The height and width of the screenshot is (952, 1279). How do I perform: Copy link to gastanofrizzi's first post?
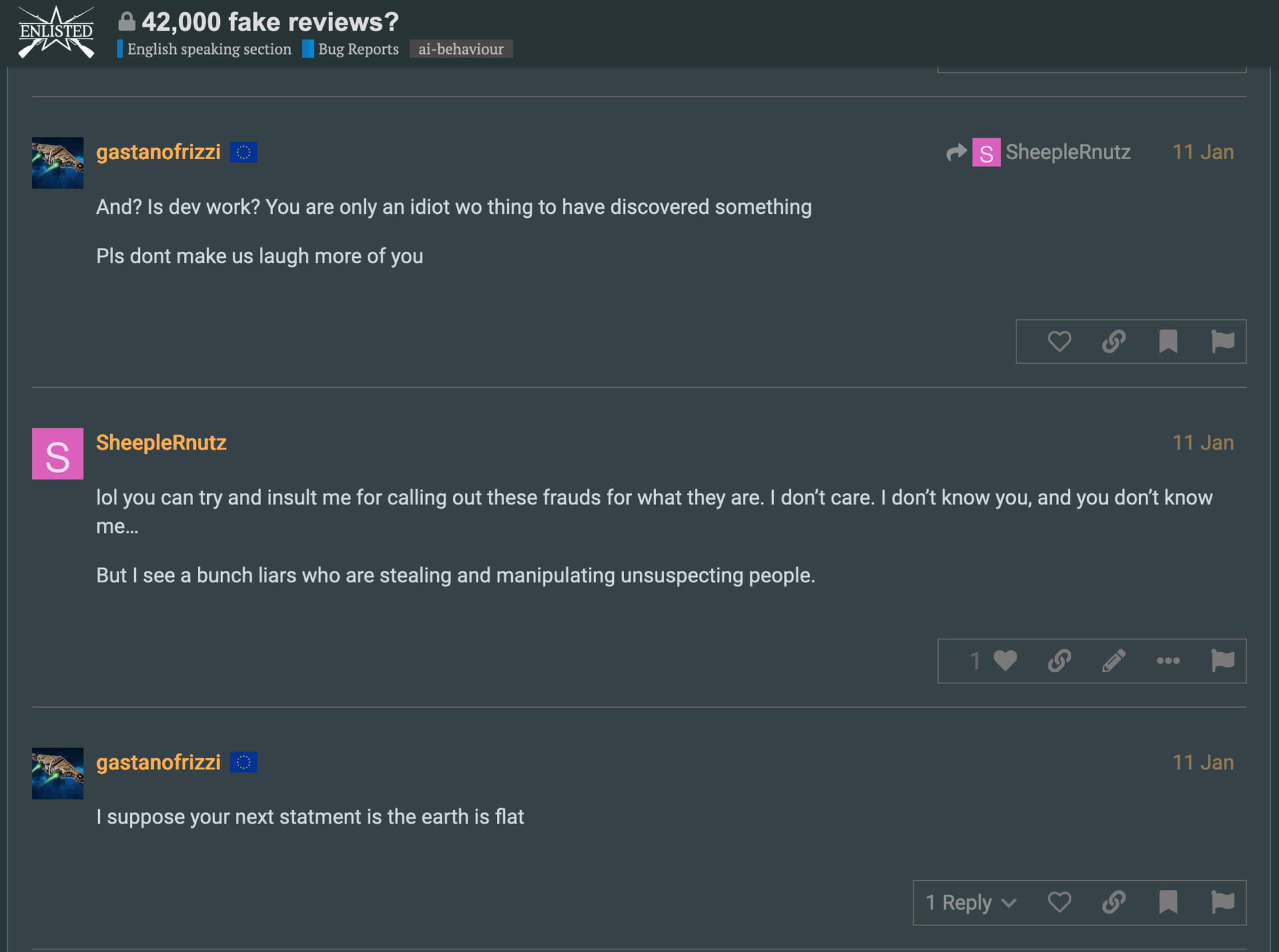click(x=1114, y=342)
